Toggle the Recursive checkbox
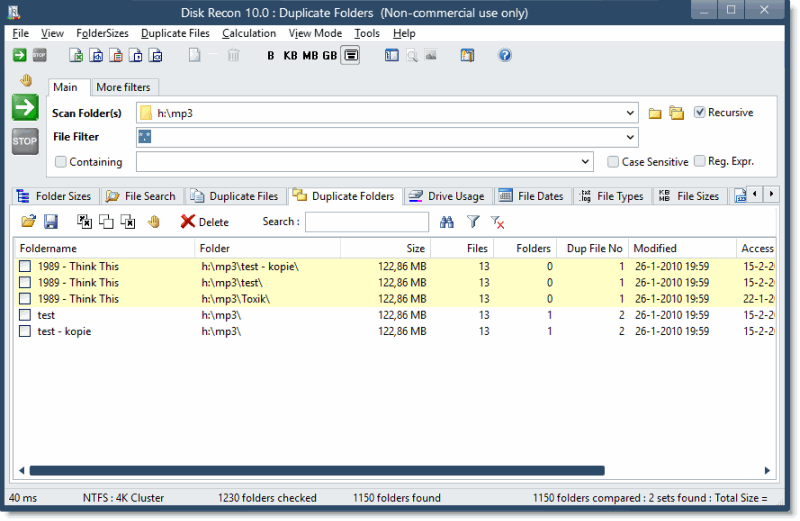 [699, 112]
